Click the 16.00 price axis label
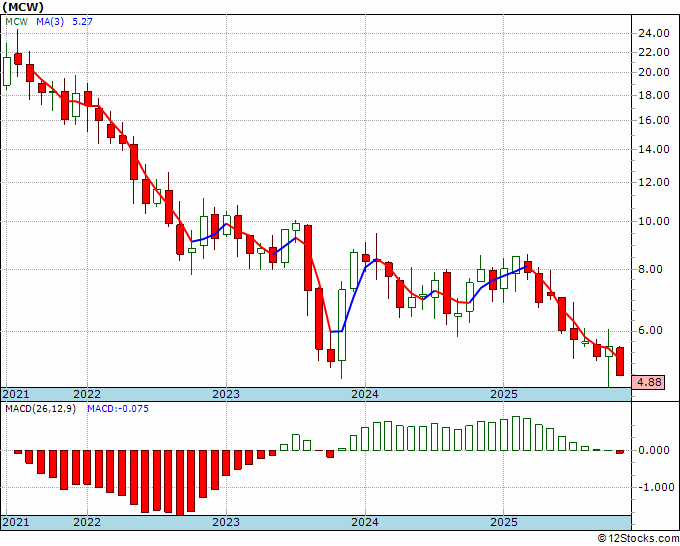This screenshot has height=546, width=680. pyautogui.click(x=654, y=120)
